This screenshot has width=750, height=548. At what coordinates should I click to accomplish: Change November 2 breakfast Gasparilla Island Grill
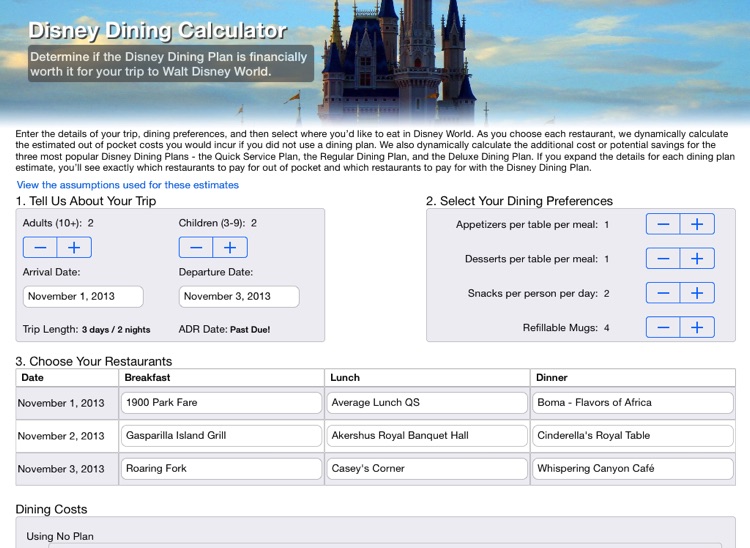pyautogui.click(x=221, y=436)
